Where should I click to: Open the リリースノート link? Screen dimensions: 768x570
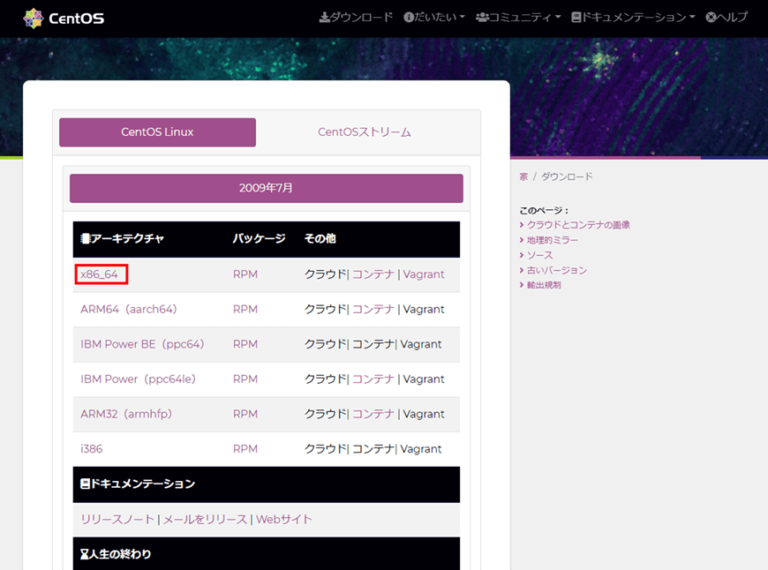117,519
